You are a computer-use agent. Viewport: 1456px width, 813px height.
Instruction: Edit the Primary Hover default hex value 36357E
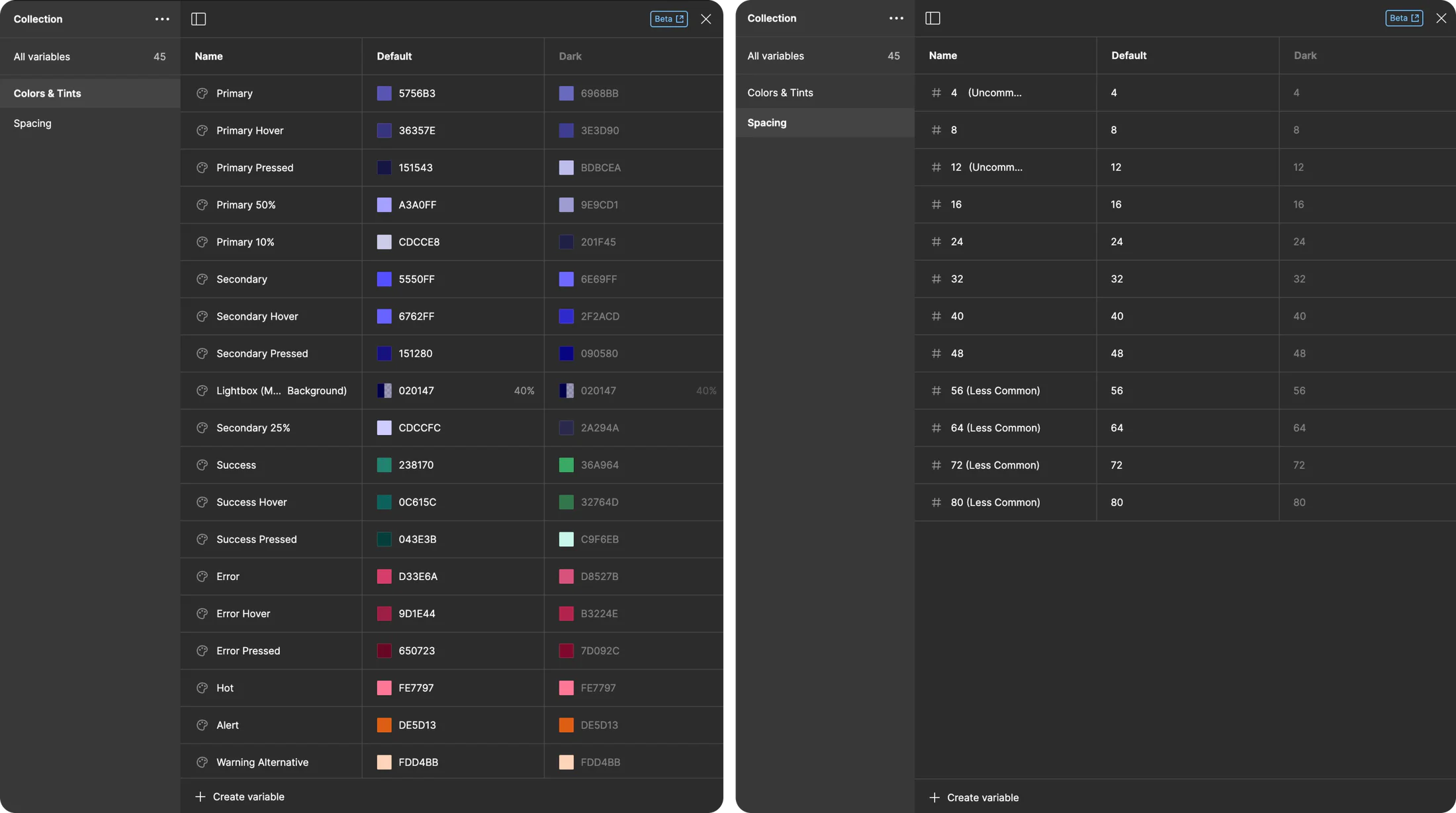pos(417,130)
